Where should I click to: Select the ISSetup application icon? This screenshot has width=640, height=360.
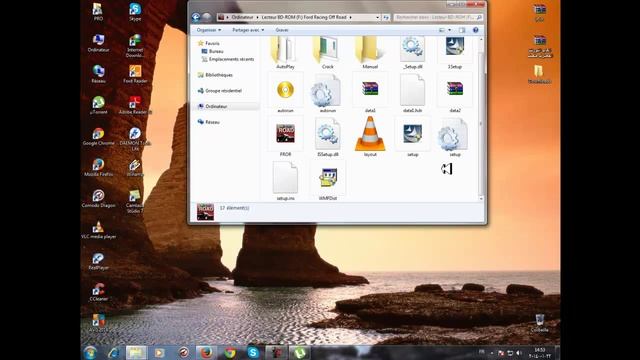[455, 52]
